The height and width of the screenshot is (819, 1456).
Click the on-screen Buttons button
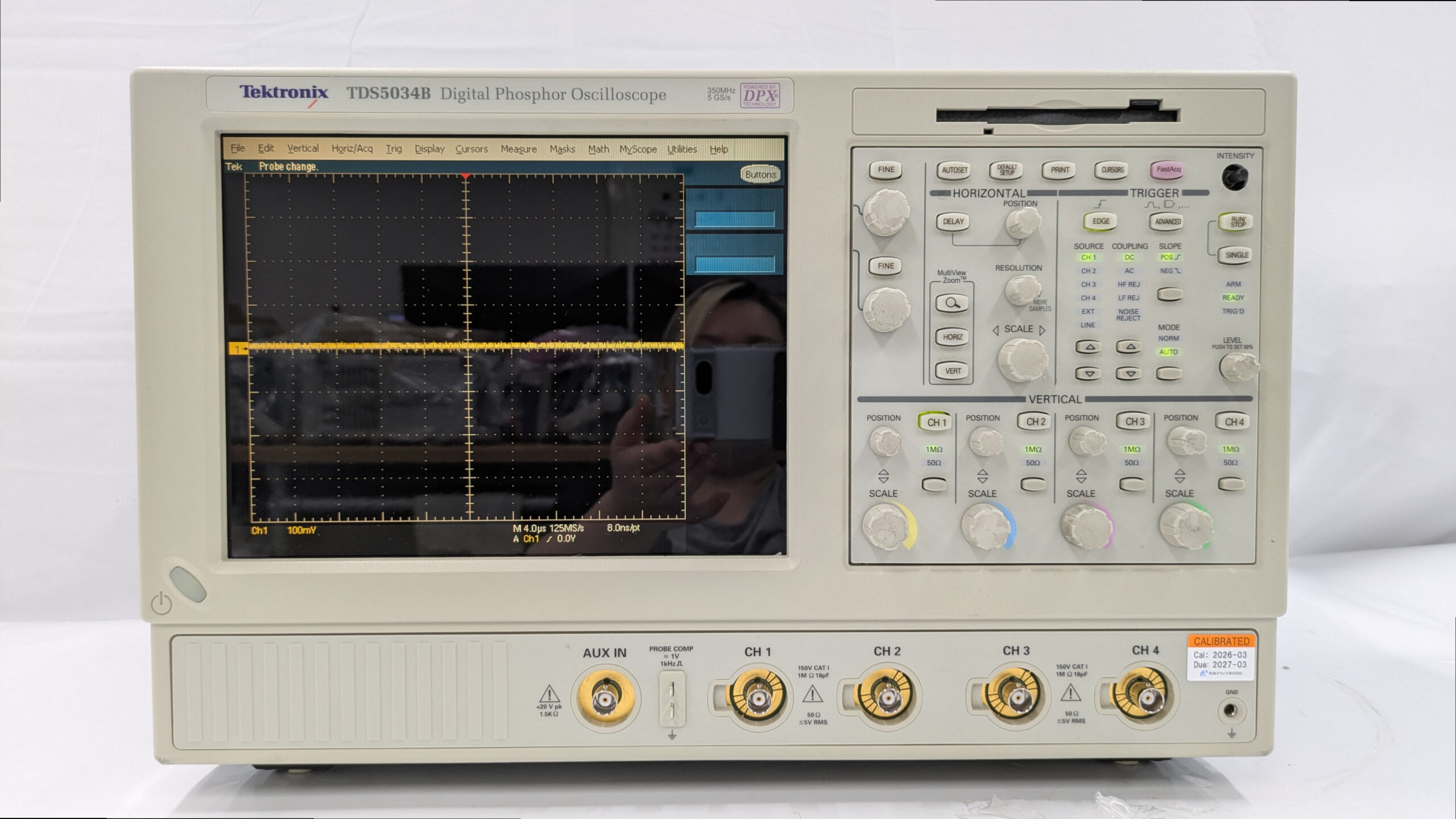[760, 175]
